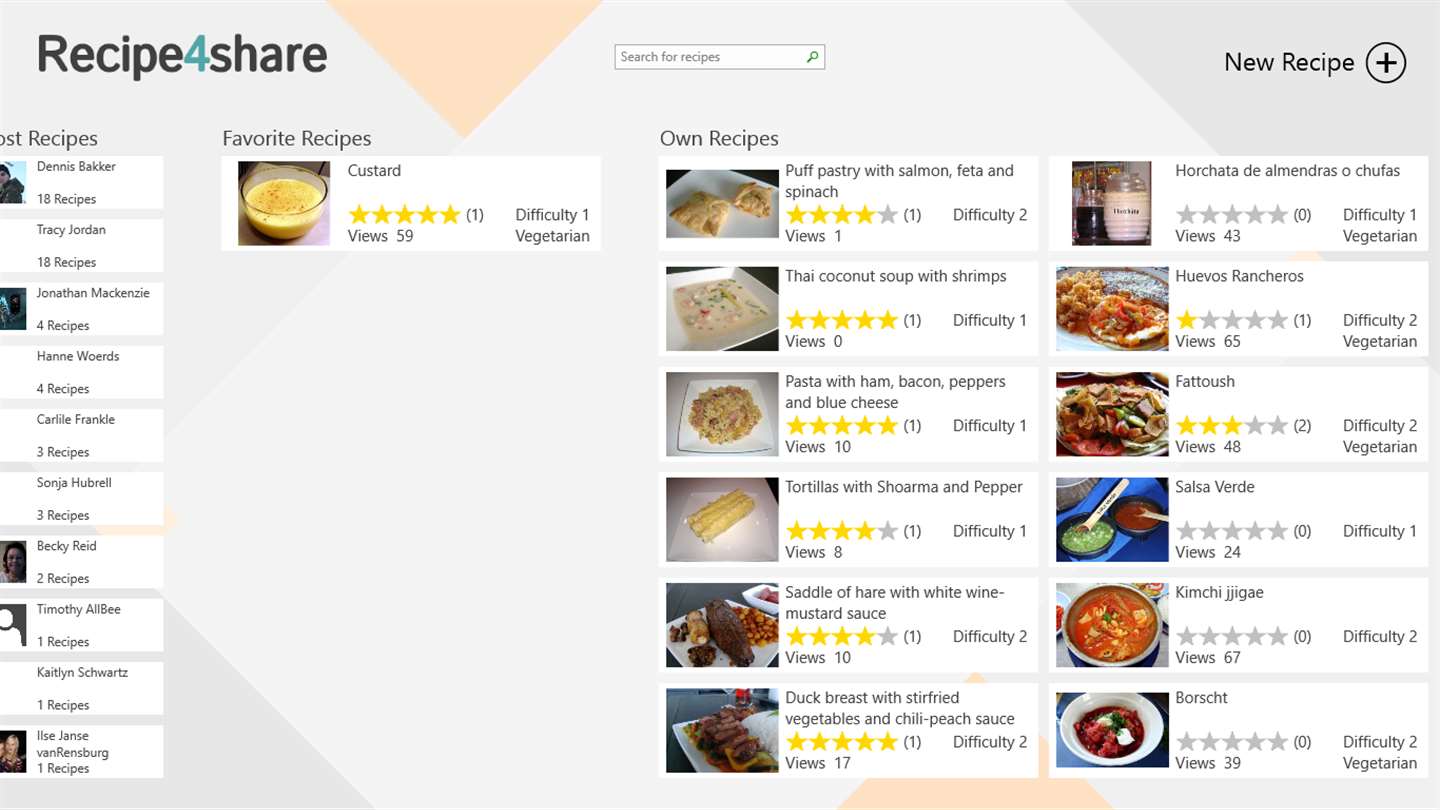This screenshot has height=810, width=1440.
Task: Click Jonathan Mackenzie's avatar image
Action: [x=12, y=309]
